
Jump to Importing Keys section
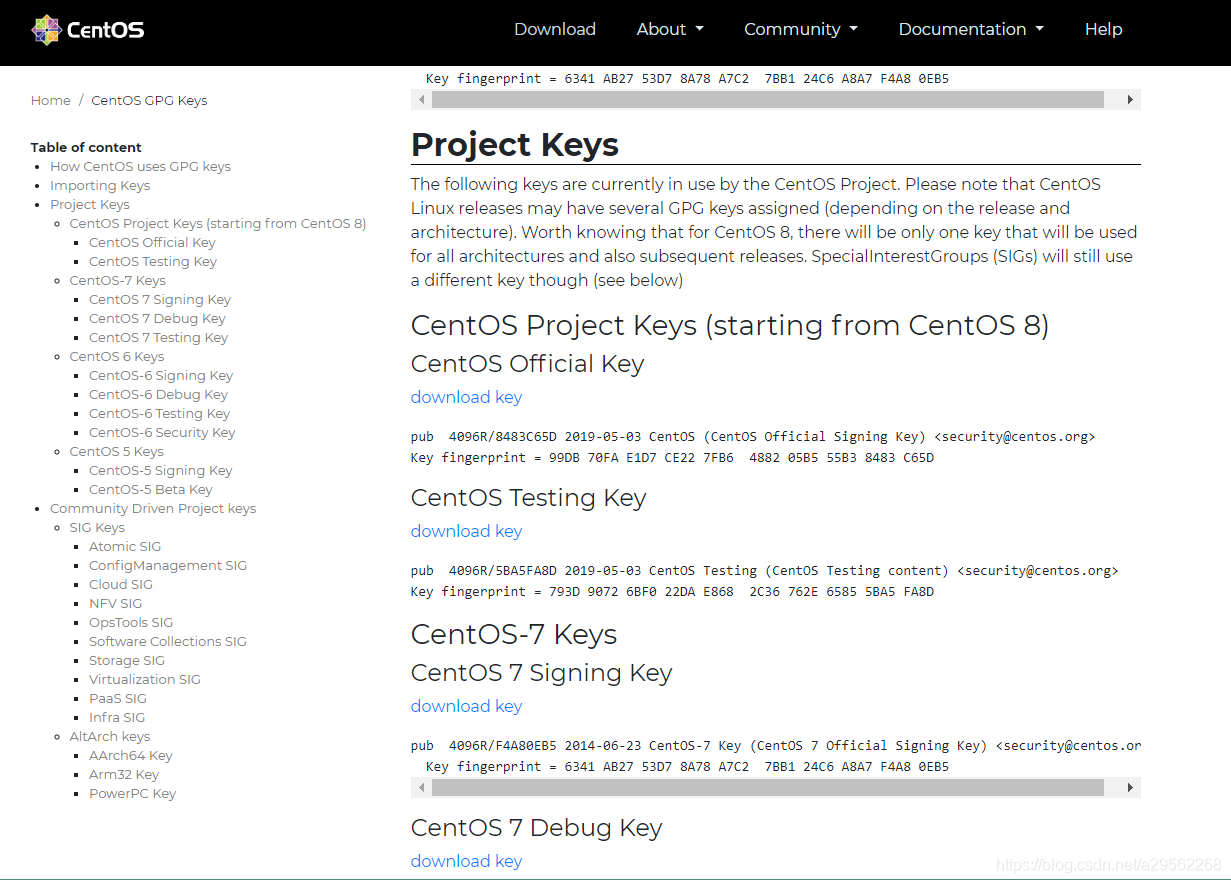pyautogui.click(x=100, y=186)
